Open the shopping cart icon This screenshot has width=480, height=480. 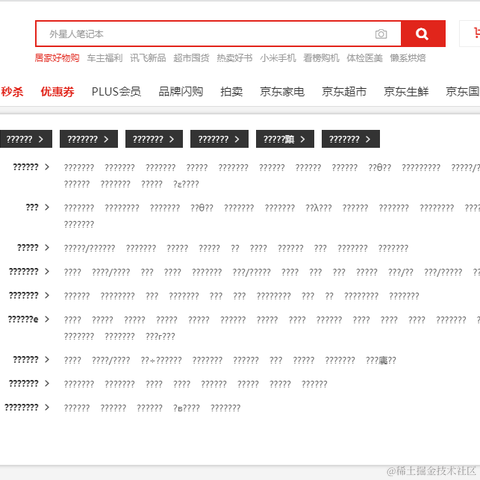tap(477, 33)
